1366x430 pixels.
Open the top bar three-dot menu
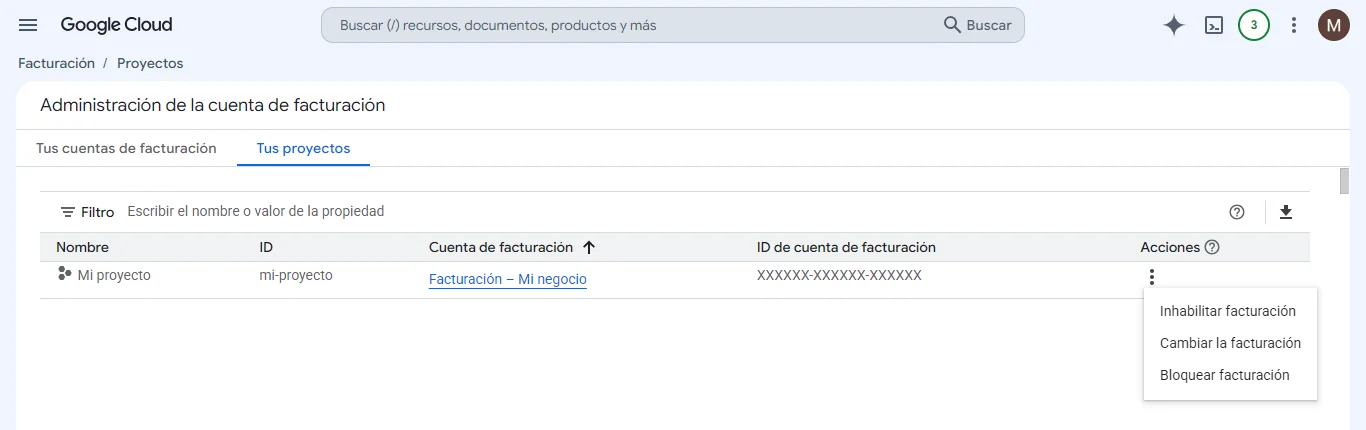1294,25
